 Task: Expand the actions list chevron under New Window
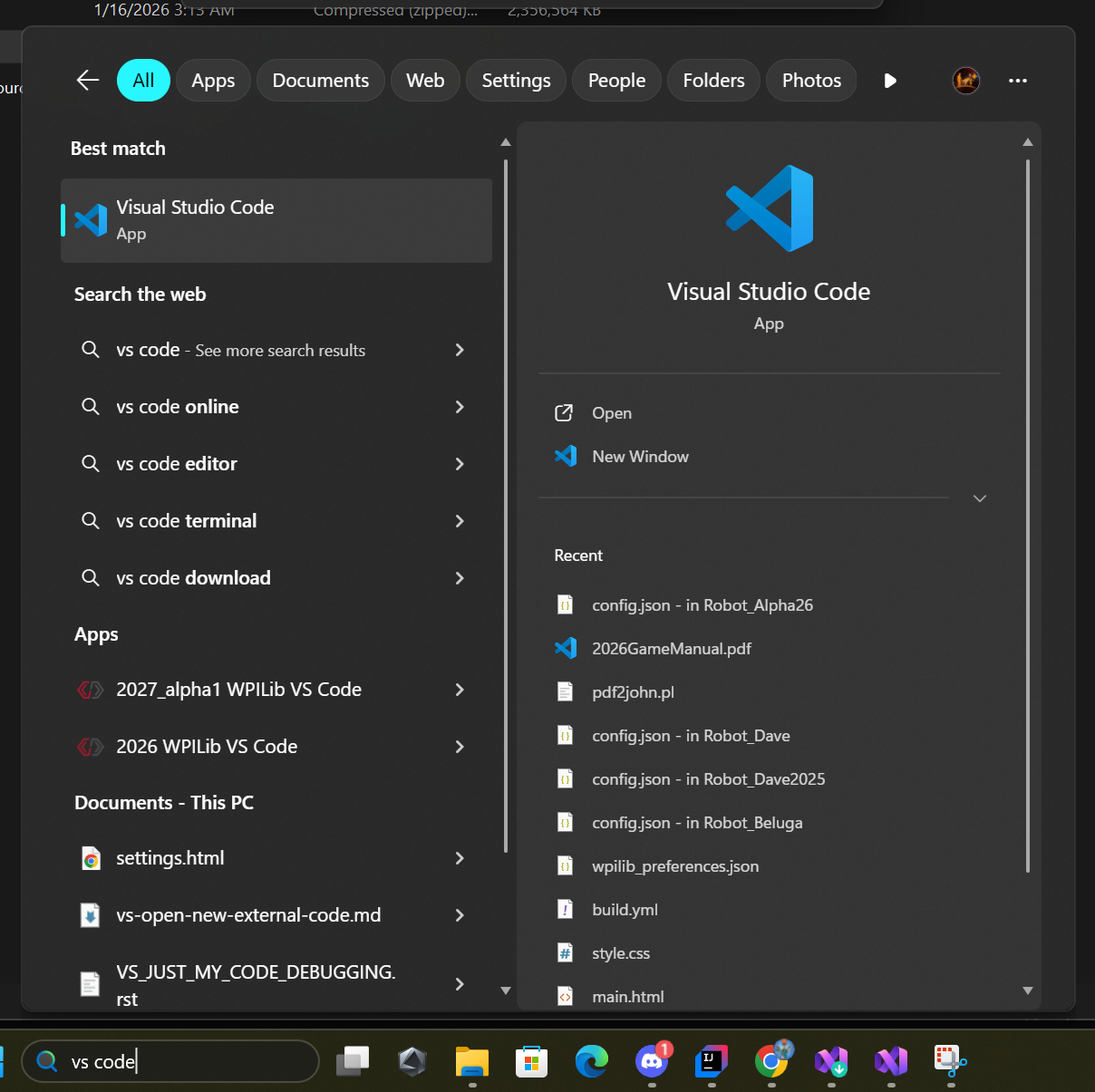point(979,498)
